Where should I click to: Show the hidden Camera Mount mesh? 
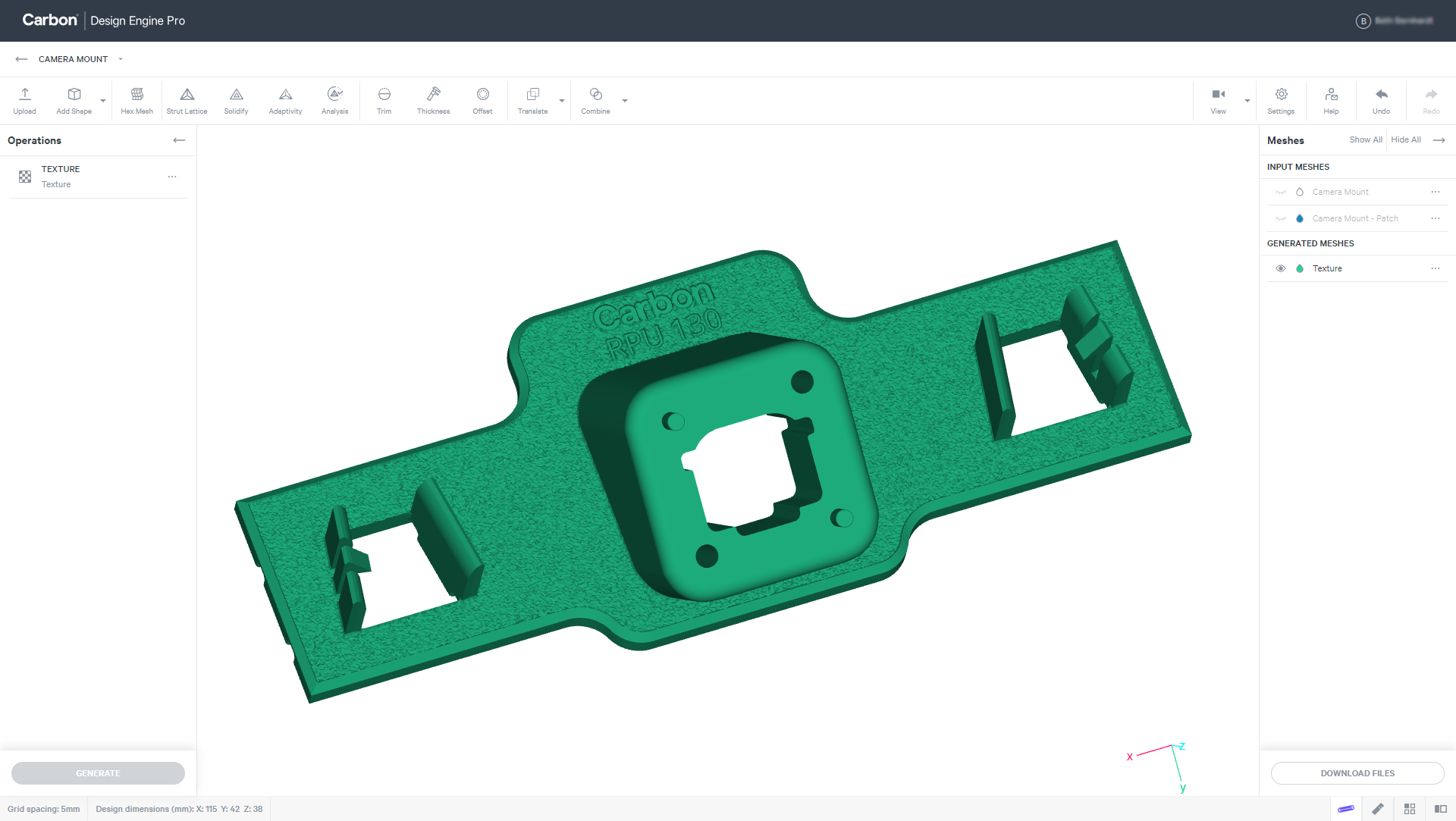point(1281,192)
